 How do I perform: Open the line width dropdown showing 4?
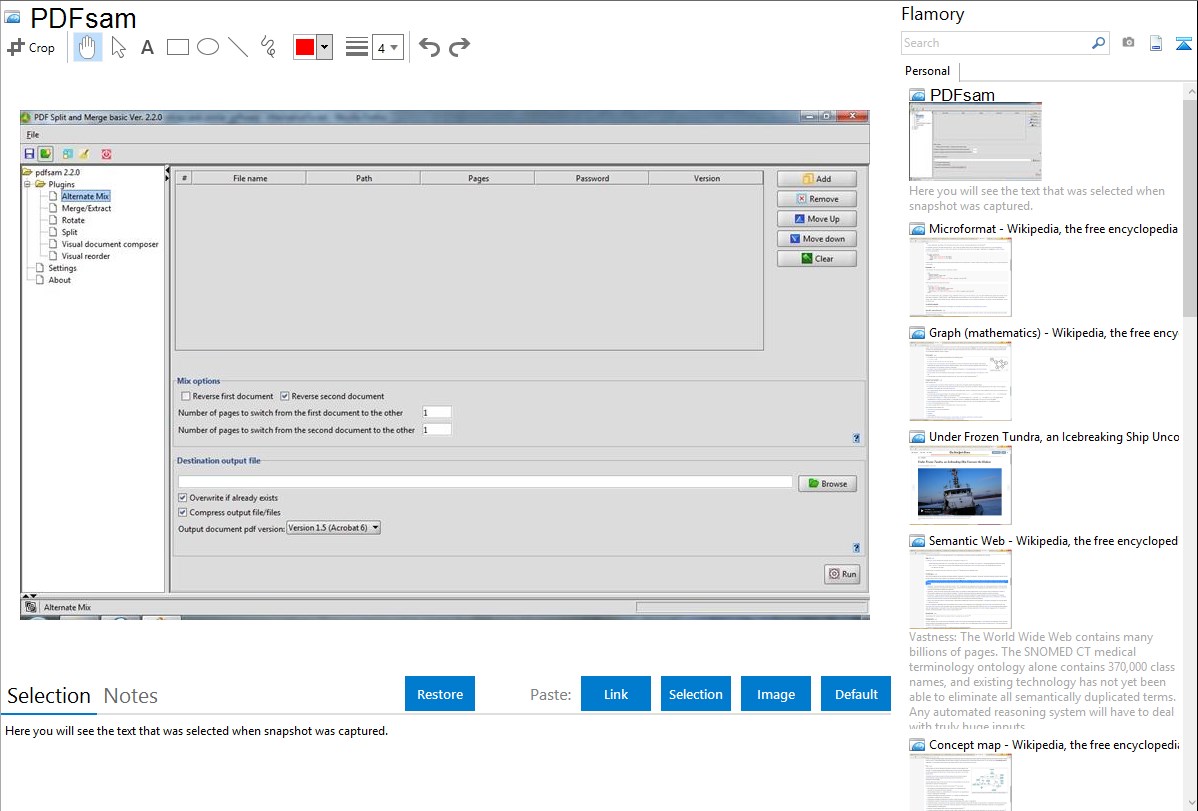(x=387, y=47)
